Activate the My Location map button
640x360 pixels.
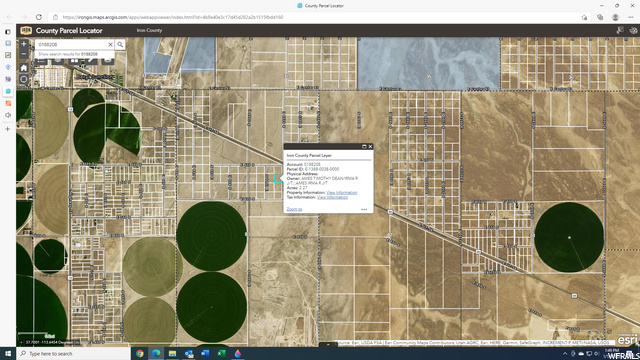24,80
